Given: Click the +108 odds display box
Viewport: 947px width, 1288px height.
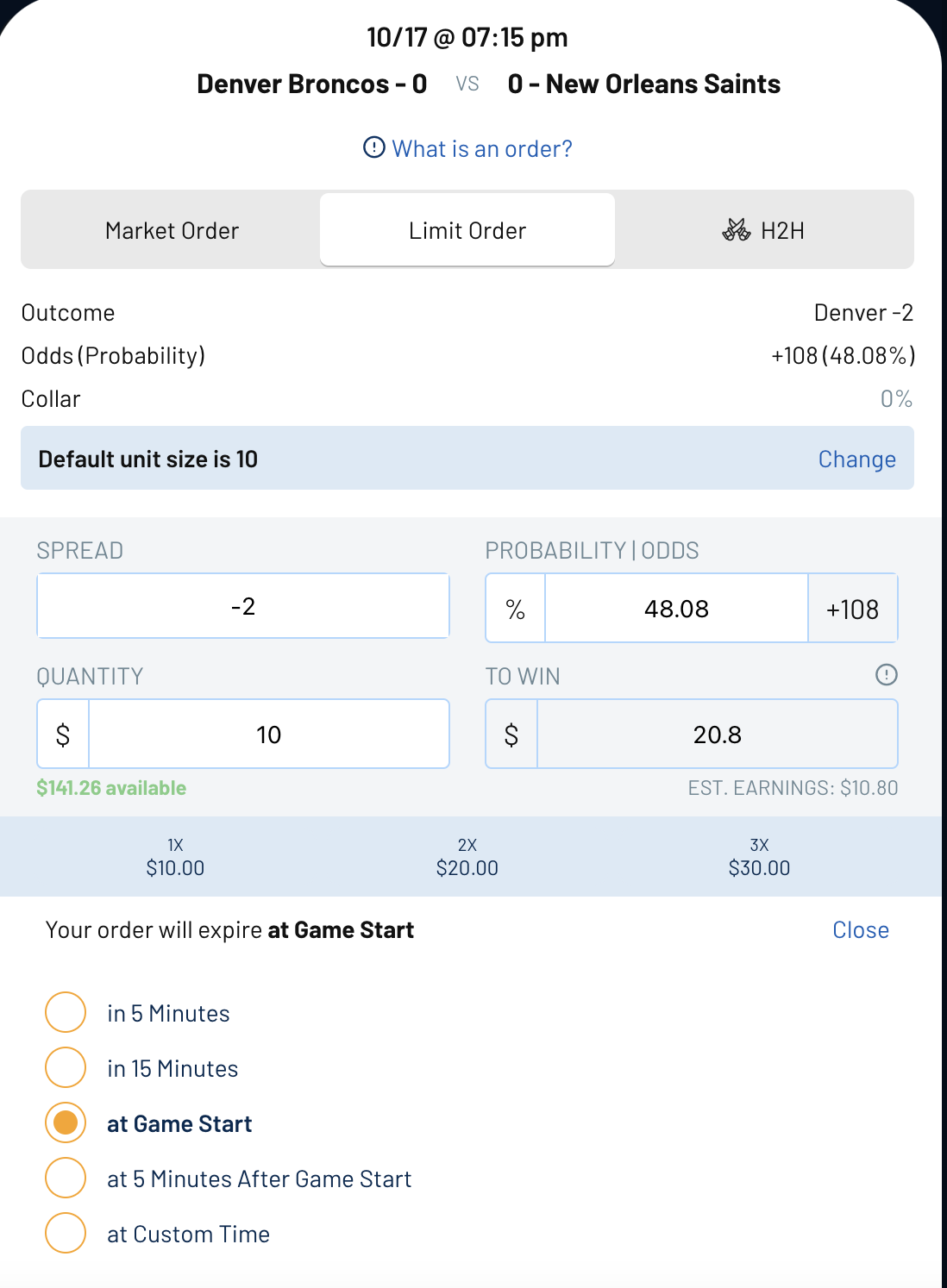Looking at the screenshot, I should coord(852,608).
